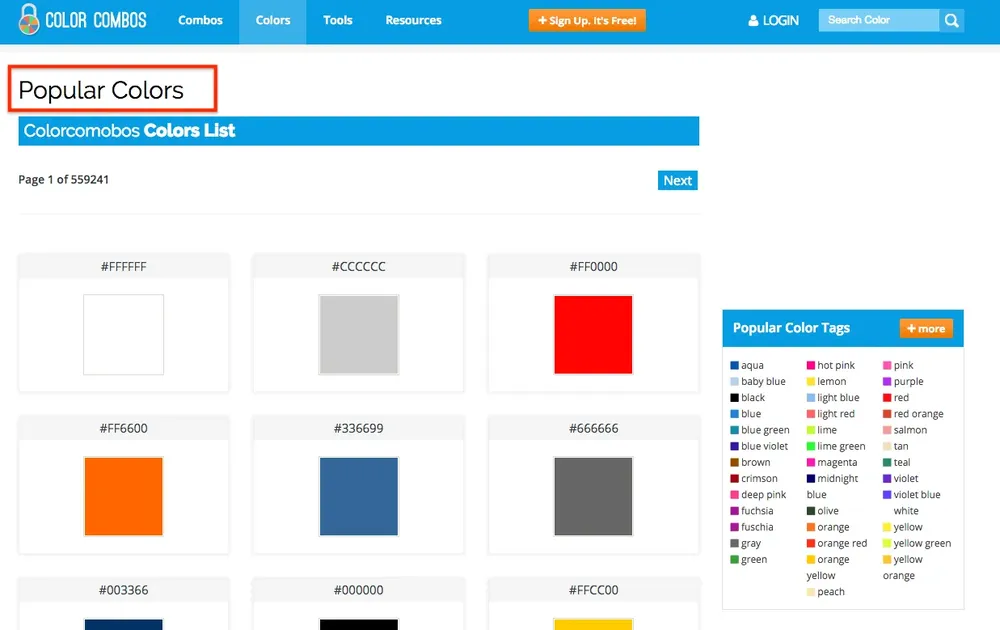Image resolution: width=1000 pixels, height=630 pixels.
Task: Open the Colors menu
Action: [x=273, y=20]
